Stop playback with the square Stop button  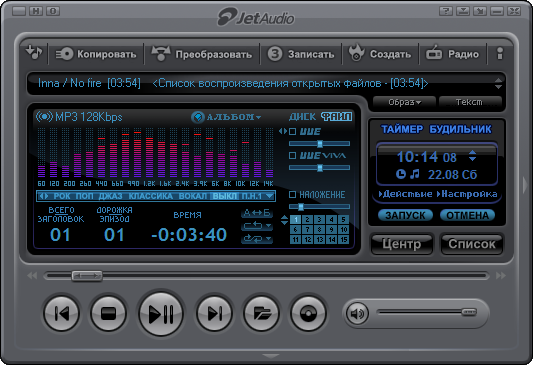tap(108, 313)
